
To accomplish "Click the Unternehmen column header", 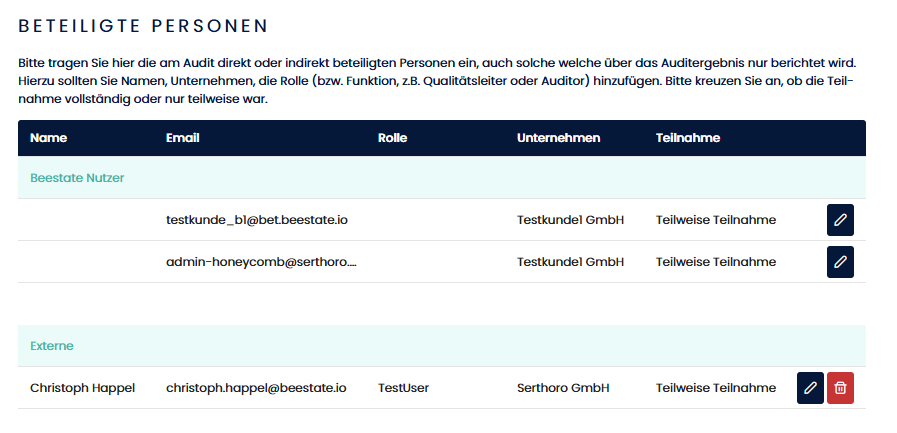I will point(558,138).
